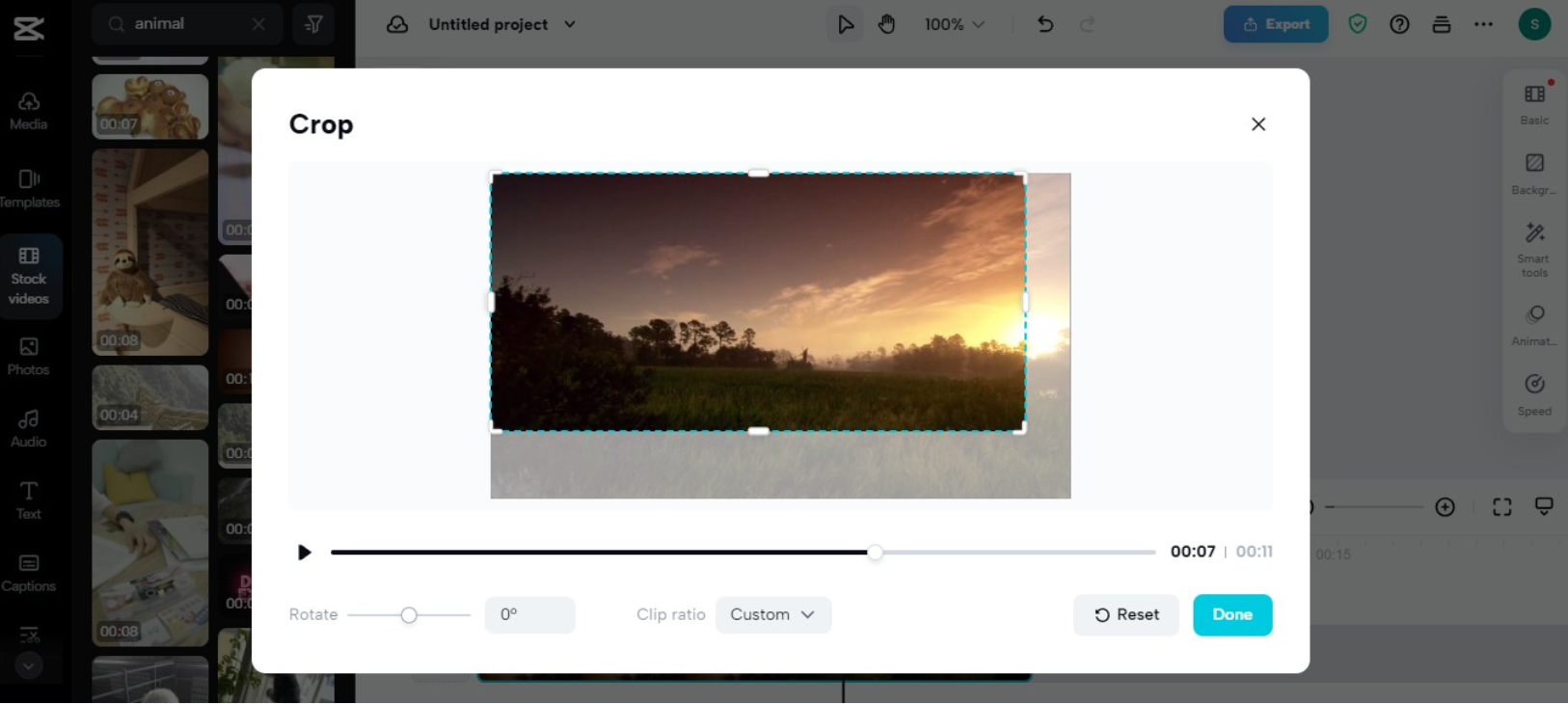Click the CapCut logo icon
The width and height of the screenshot is (1568, 704).
29,28
